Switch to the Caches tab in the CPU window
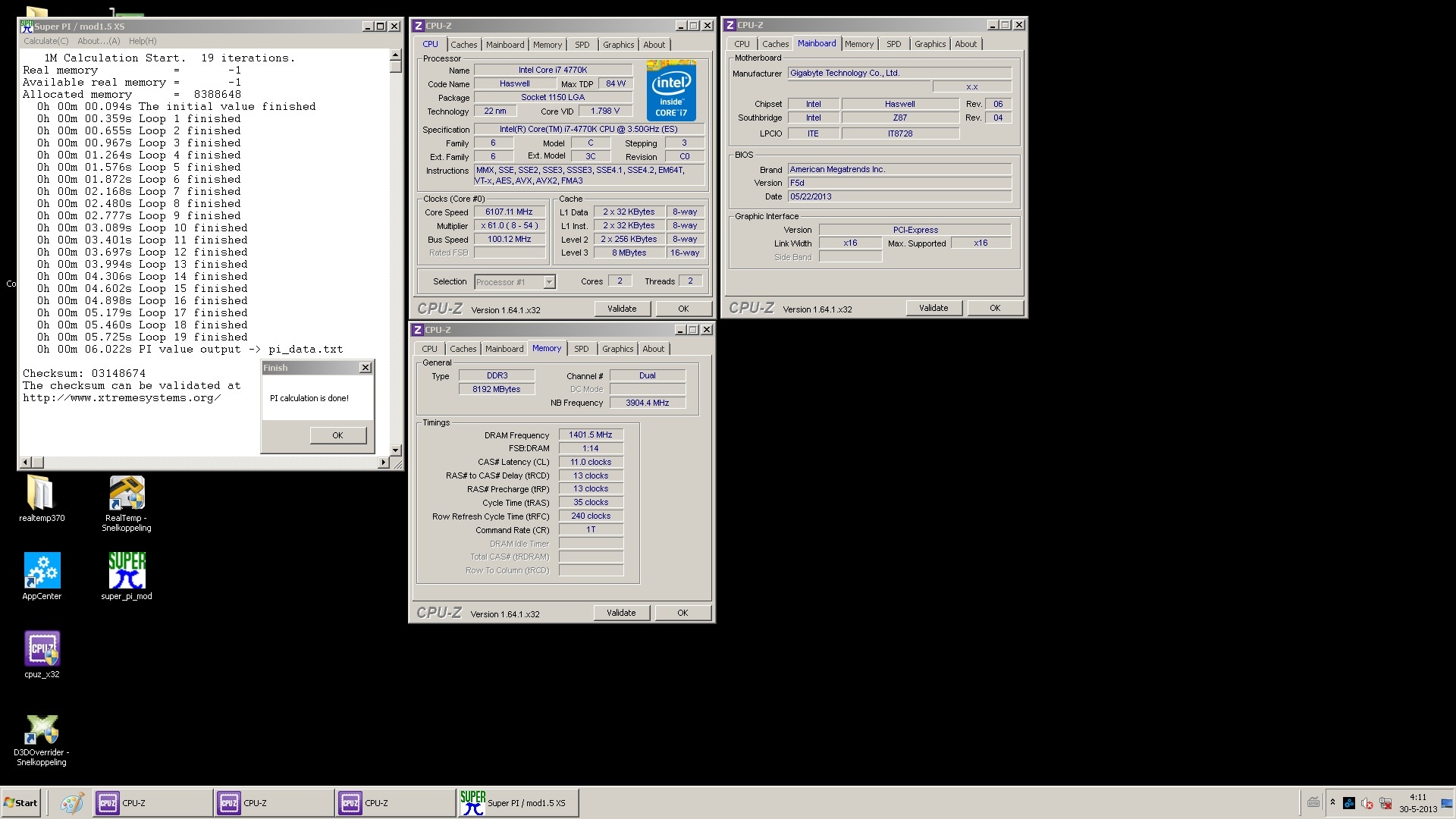The width and height of the screenshot is (1456, 819). 463,45
